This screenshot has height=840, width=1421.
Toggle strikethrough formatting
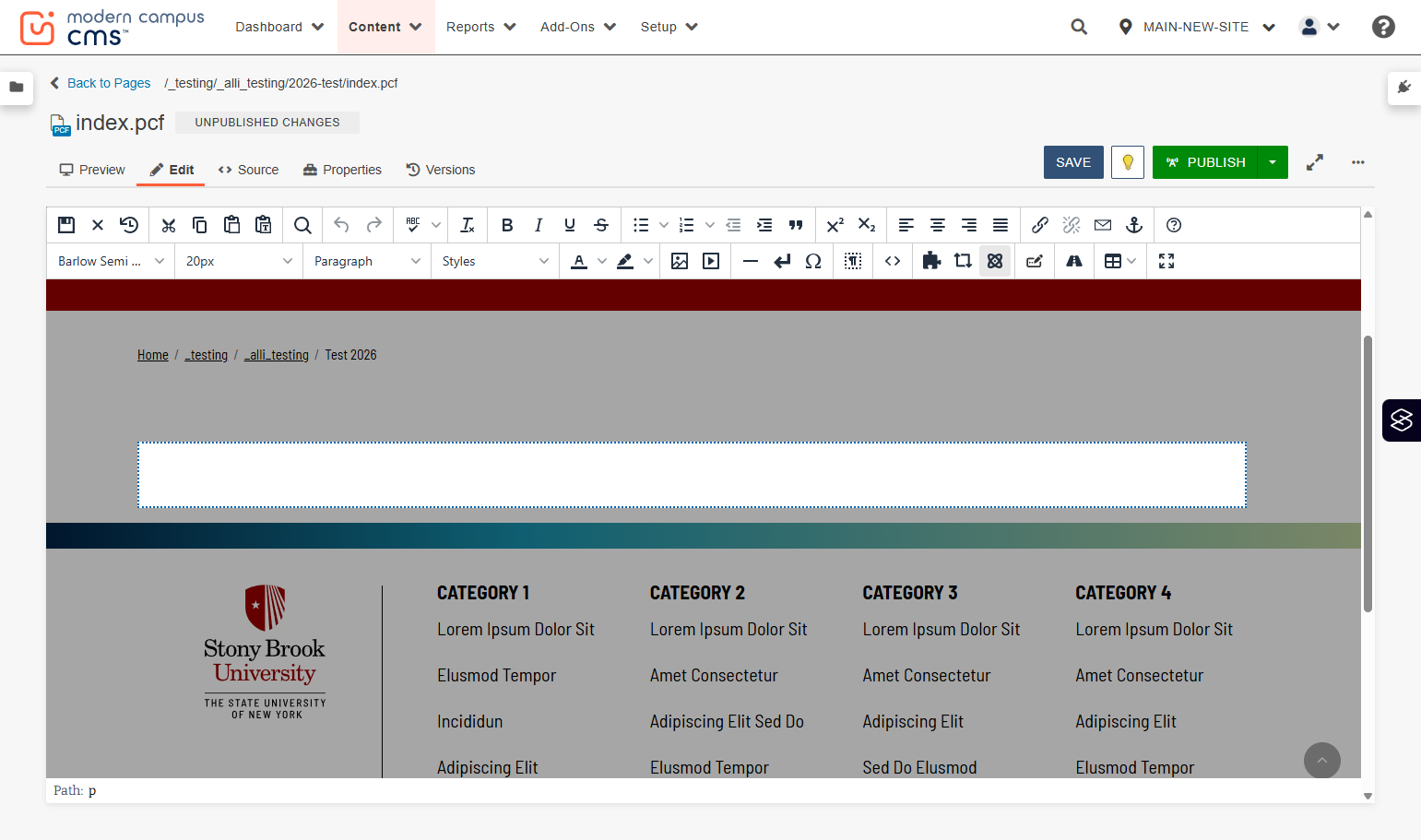[601, 225]
